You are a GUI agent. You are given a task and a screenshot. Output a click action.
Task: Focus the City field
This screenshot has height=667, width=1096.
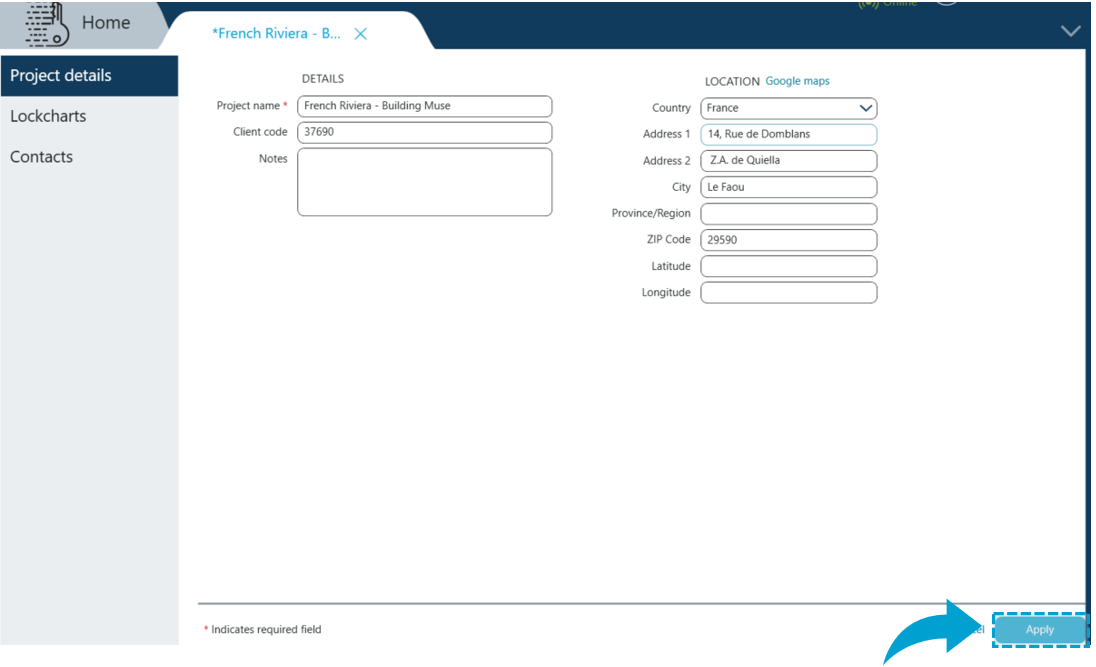coord(788,187)
